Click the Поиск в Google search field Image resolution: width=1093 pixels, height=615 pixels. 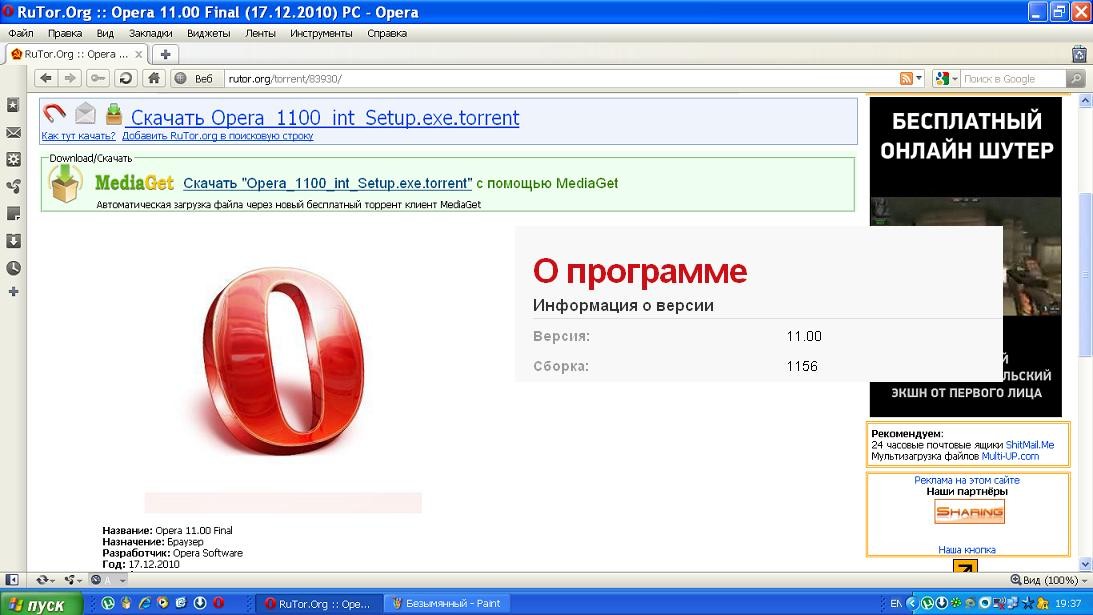tap(1012, 78)
